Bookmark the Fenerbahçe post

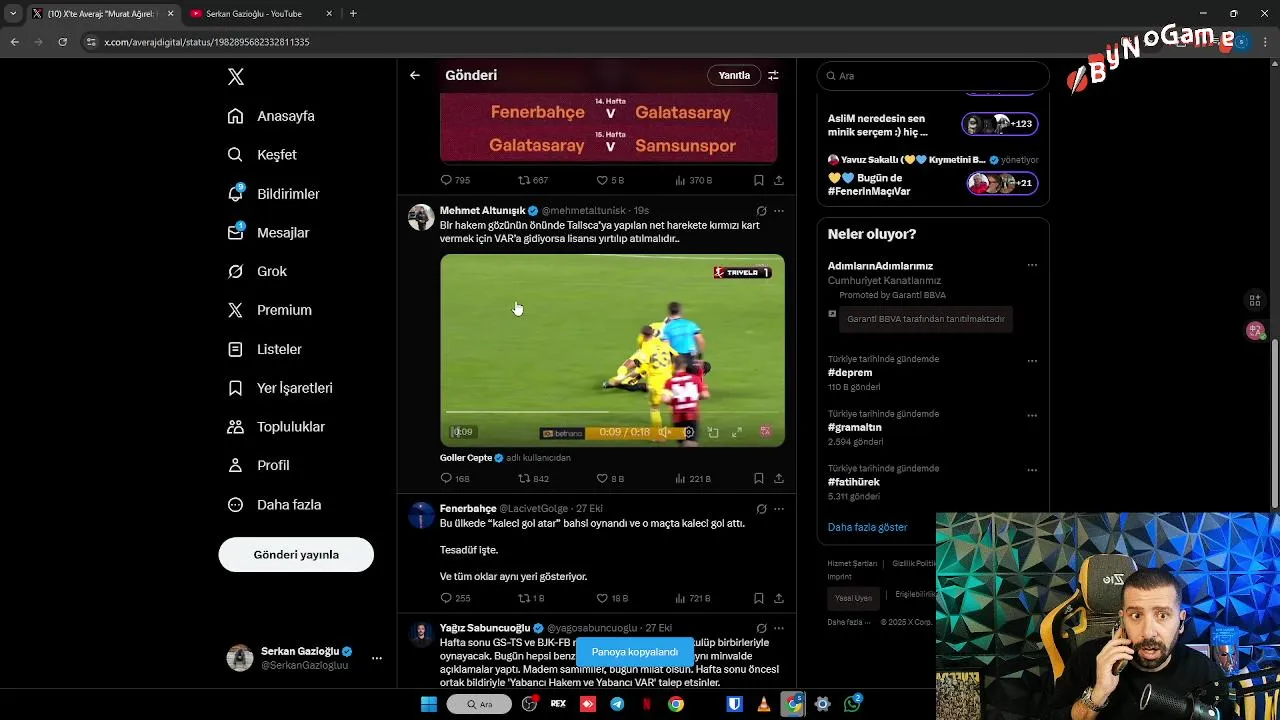point(759,598)
